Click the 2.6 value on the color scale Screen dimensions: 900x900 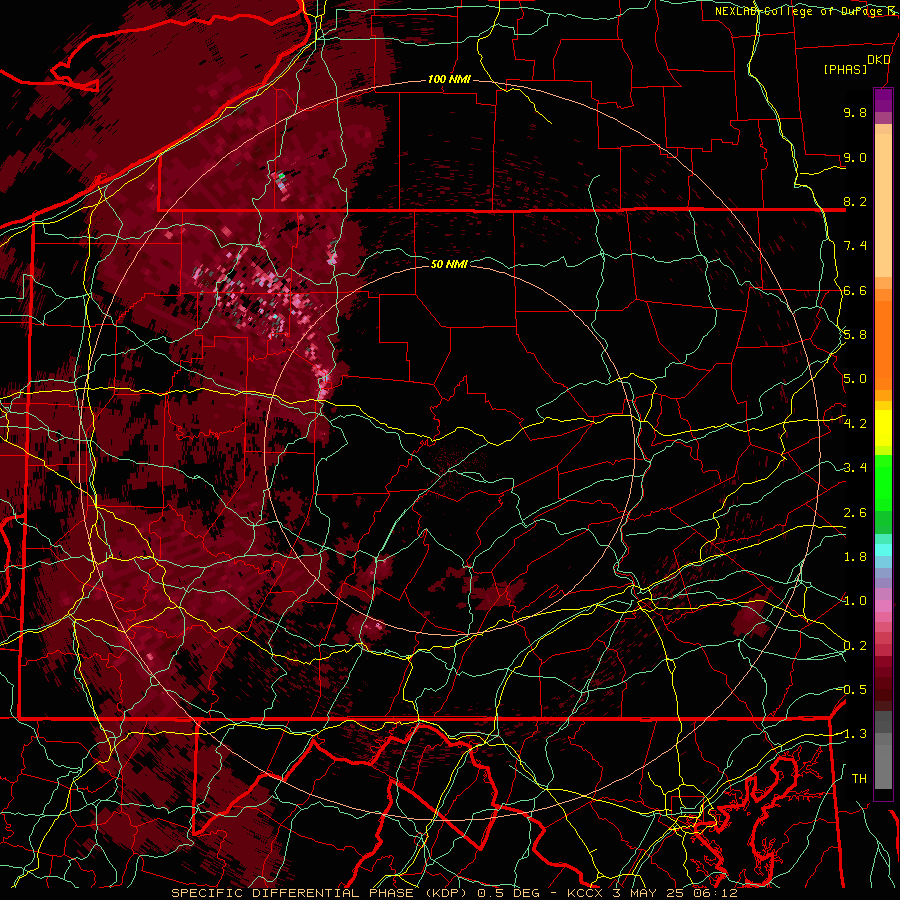tap(855, 513)
